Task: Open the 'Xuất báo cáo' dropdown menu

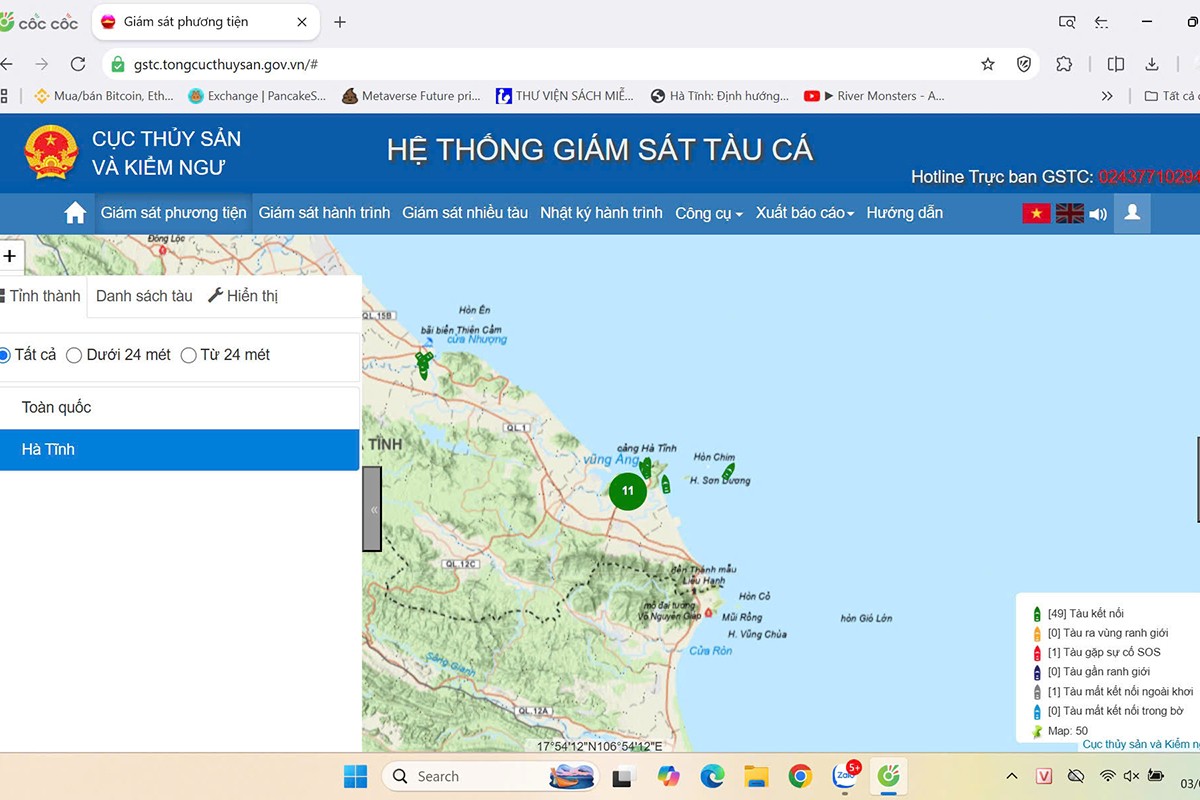Action: coord(804,213)
